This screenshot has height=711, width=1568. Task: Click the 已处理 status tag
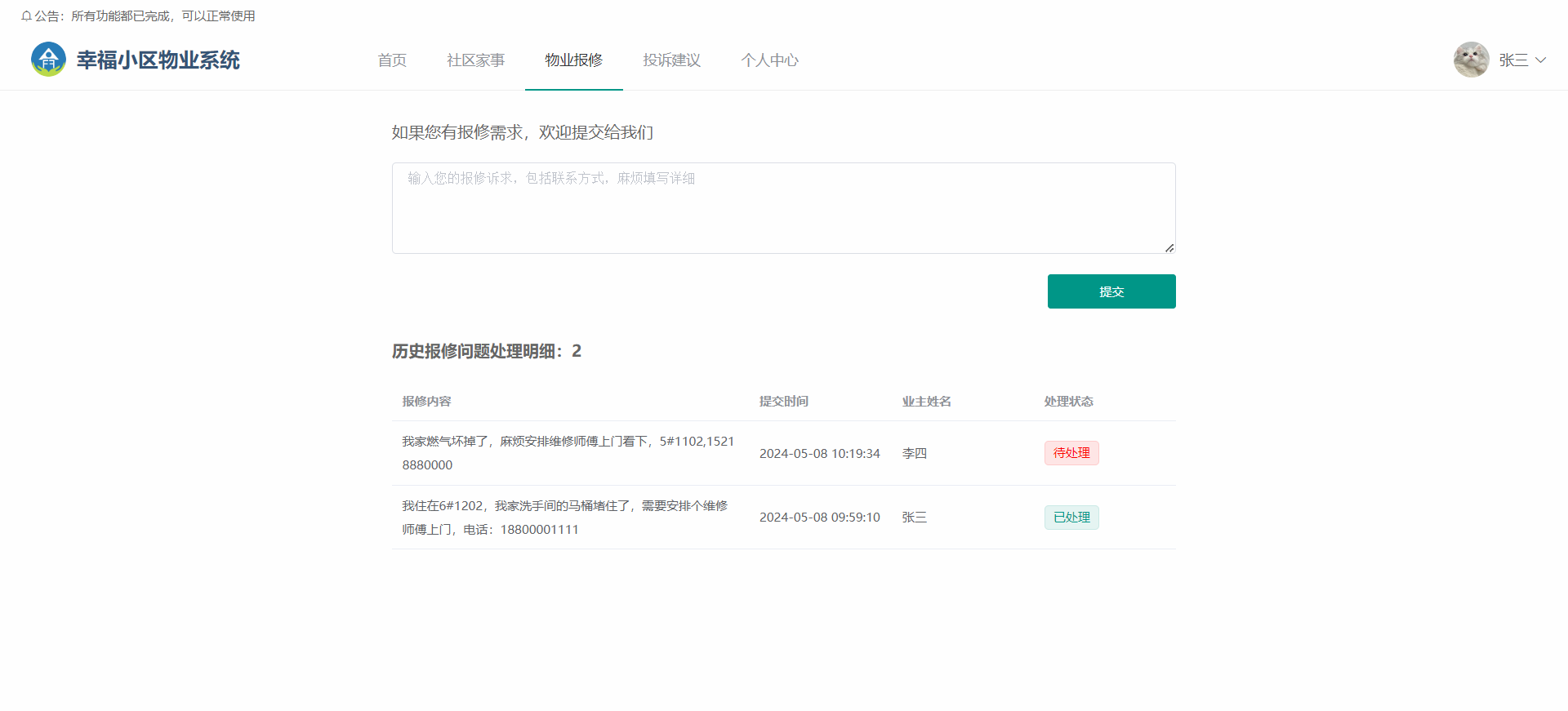click(1071, 518)
